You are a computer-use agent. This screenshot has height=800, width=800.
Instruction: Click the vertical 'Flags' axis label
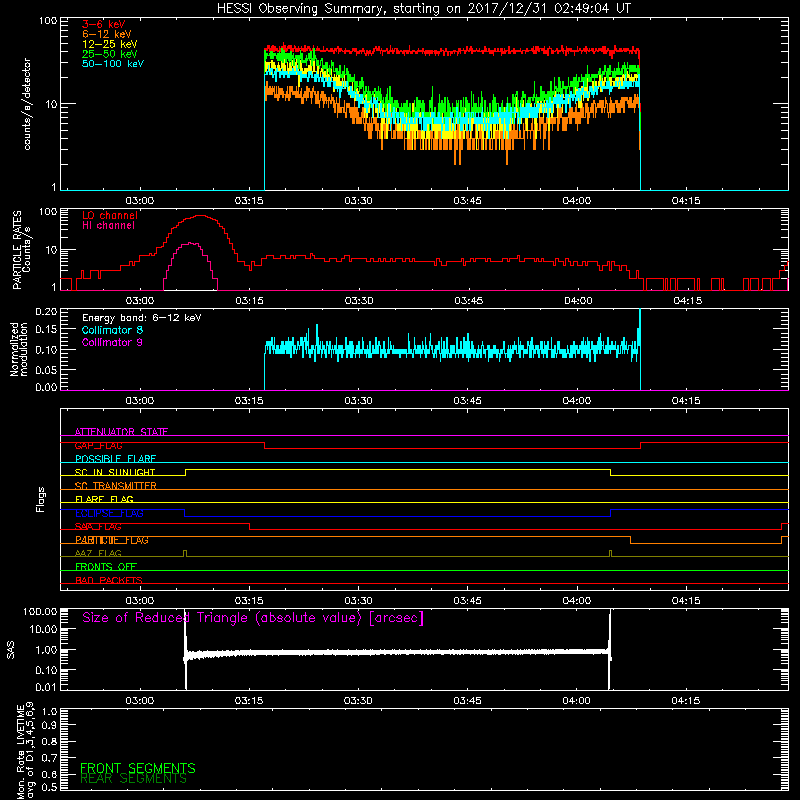tap(41, 499)
